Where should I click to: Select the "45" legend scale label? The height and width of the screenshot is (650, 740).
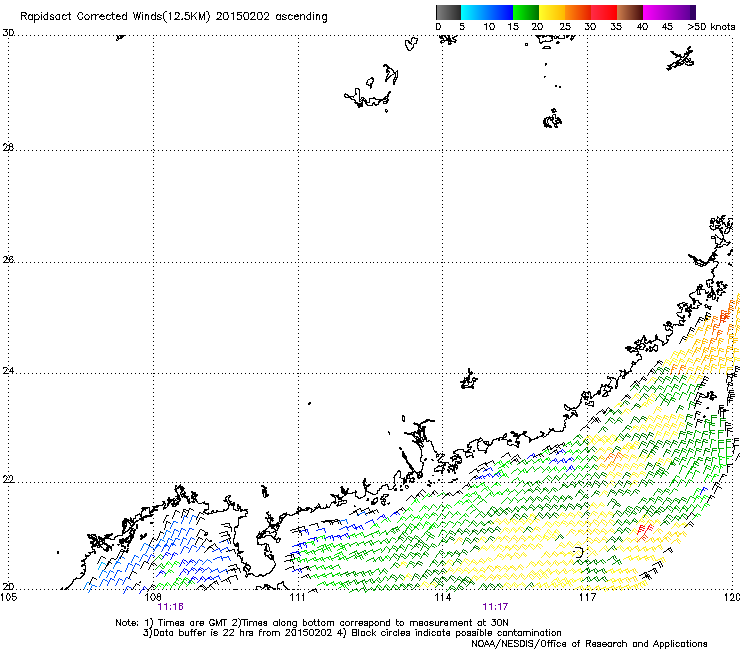point(667,27)
